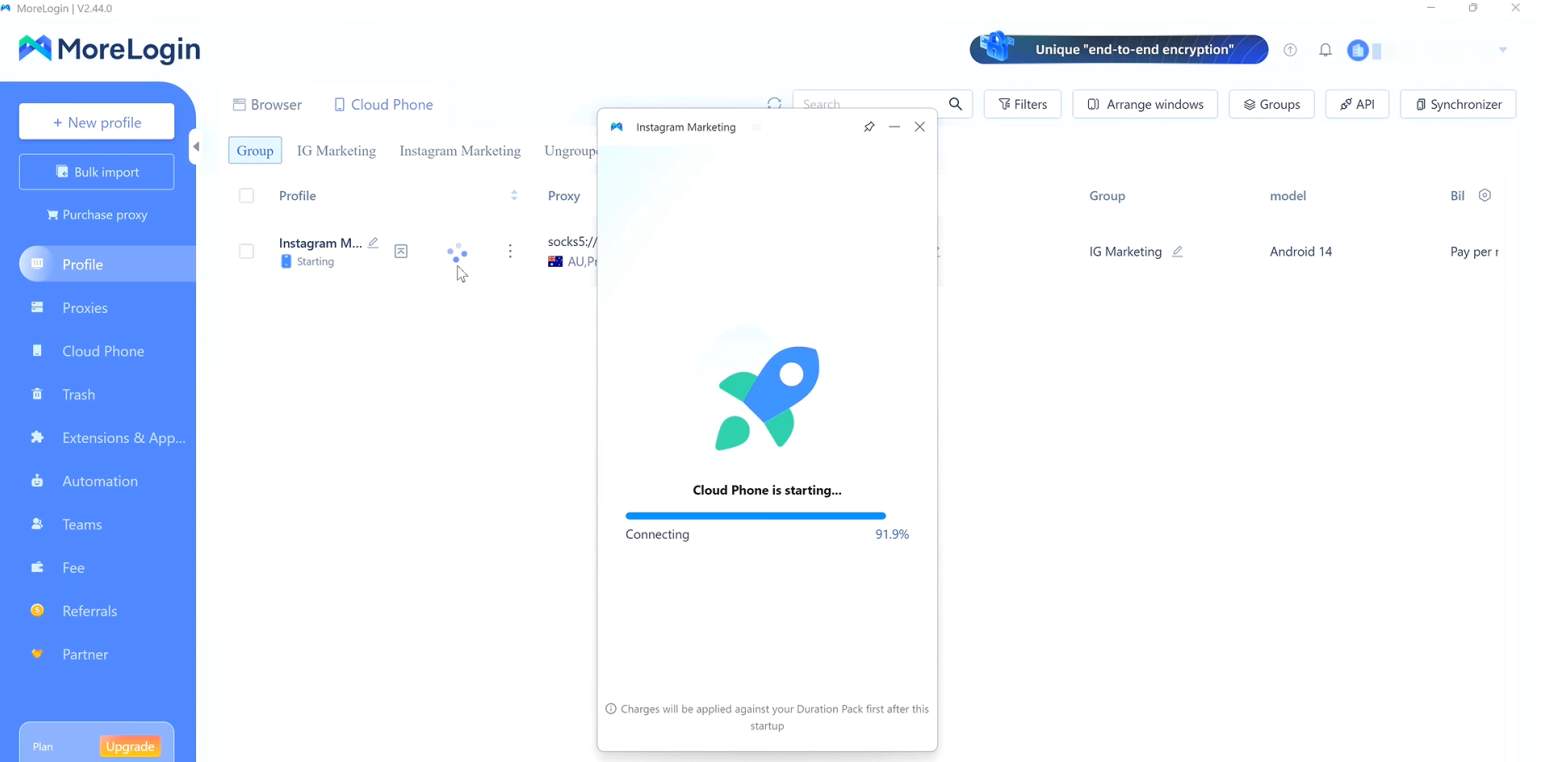Click the edit pencil next to profile name

tap(373, 243)
